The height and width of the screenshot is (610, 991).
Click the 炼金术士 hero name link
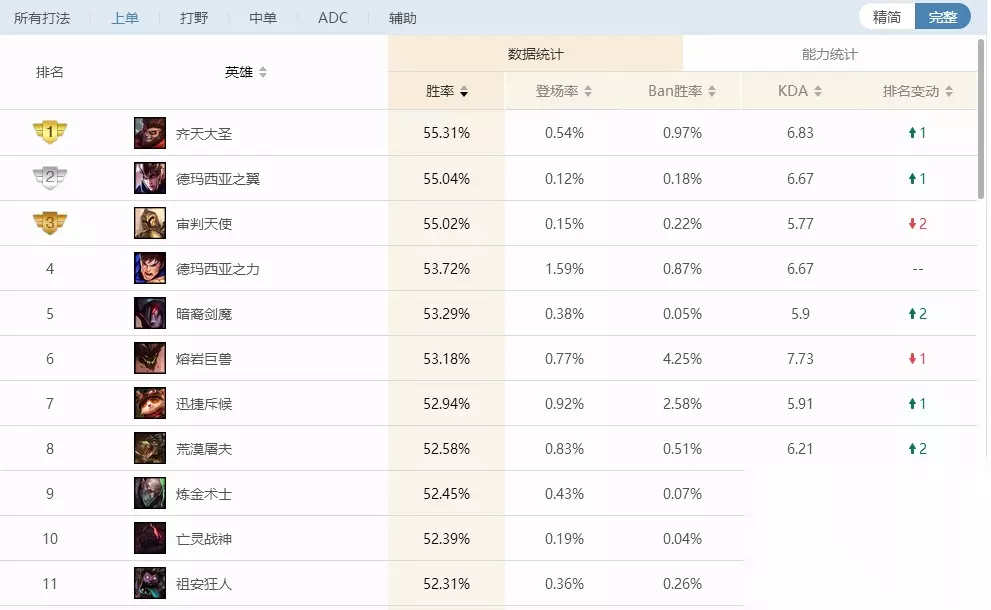[204, 494]
